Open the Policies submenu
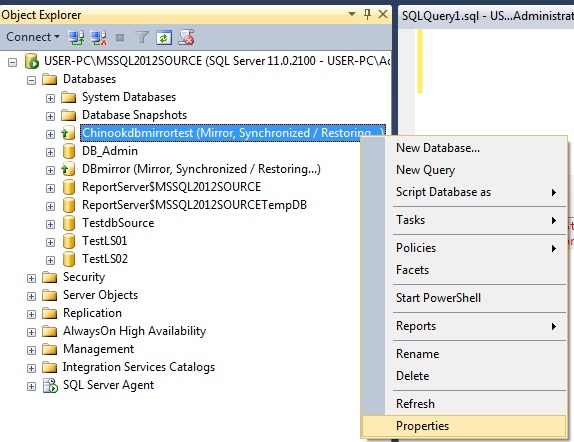 coord(463,248)
